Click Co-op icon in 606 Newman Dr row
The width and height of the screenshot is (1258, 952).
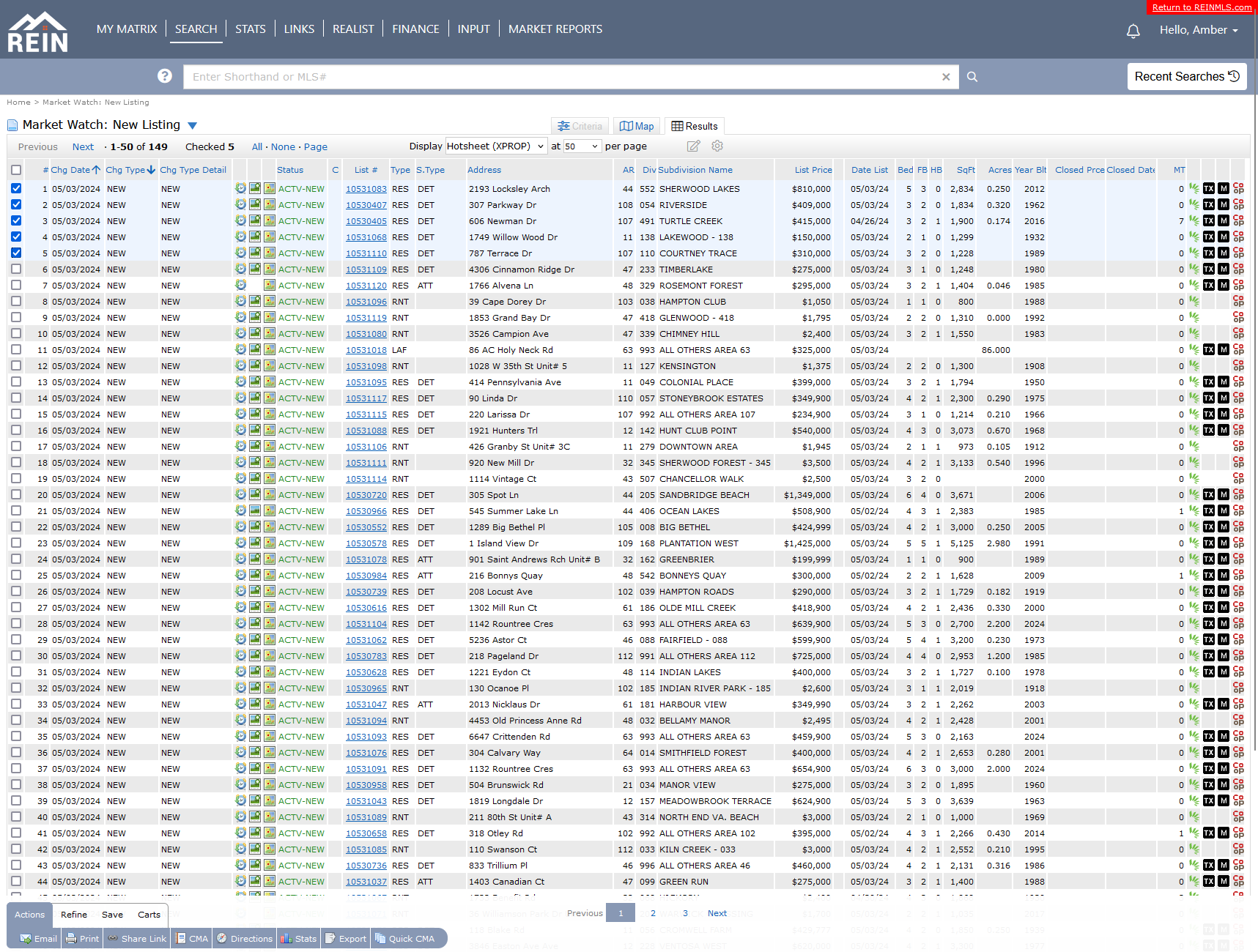click(x=1238, y=220)
